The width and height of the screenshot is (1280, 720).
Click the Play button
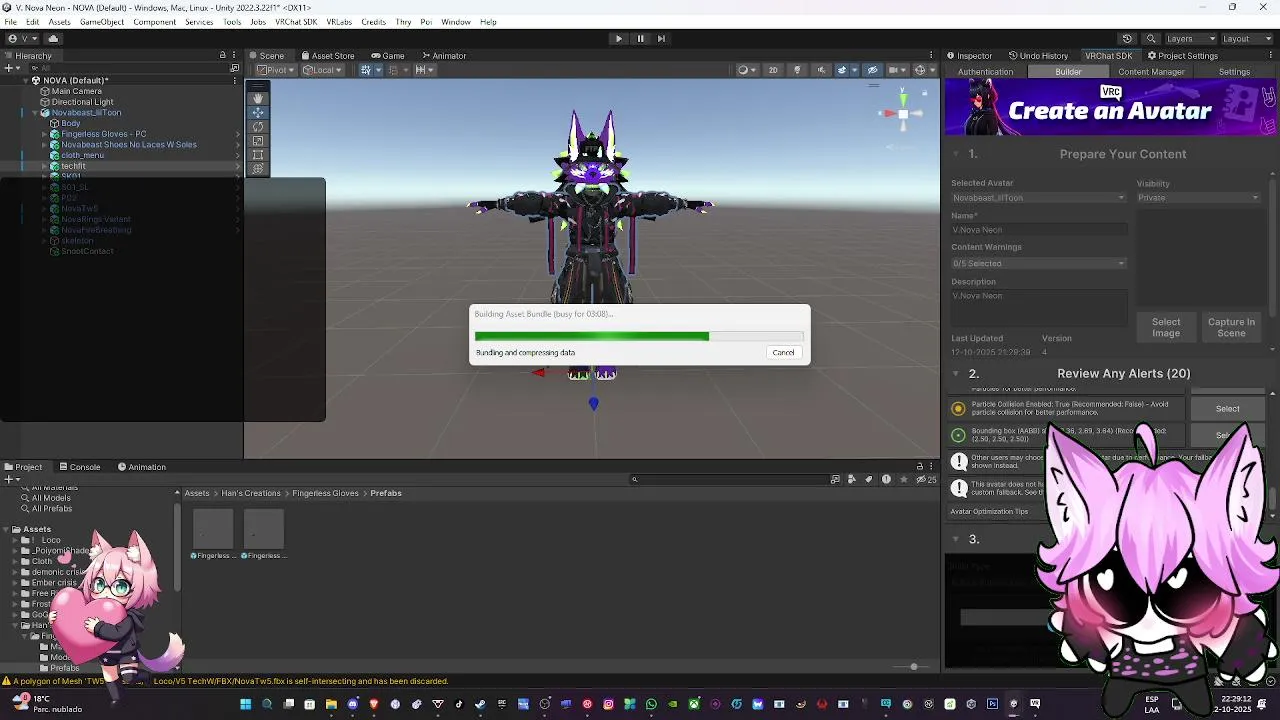click(618, 39)
